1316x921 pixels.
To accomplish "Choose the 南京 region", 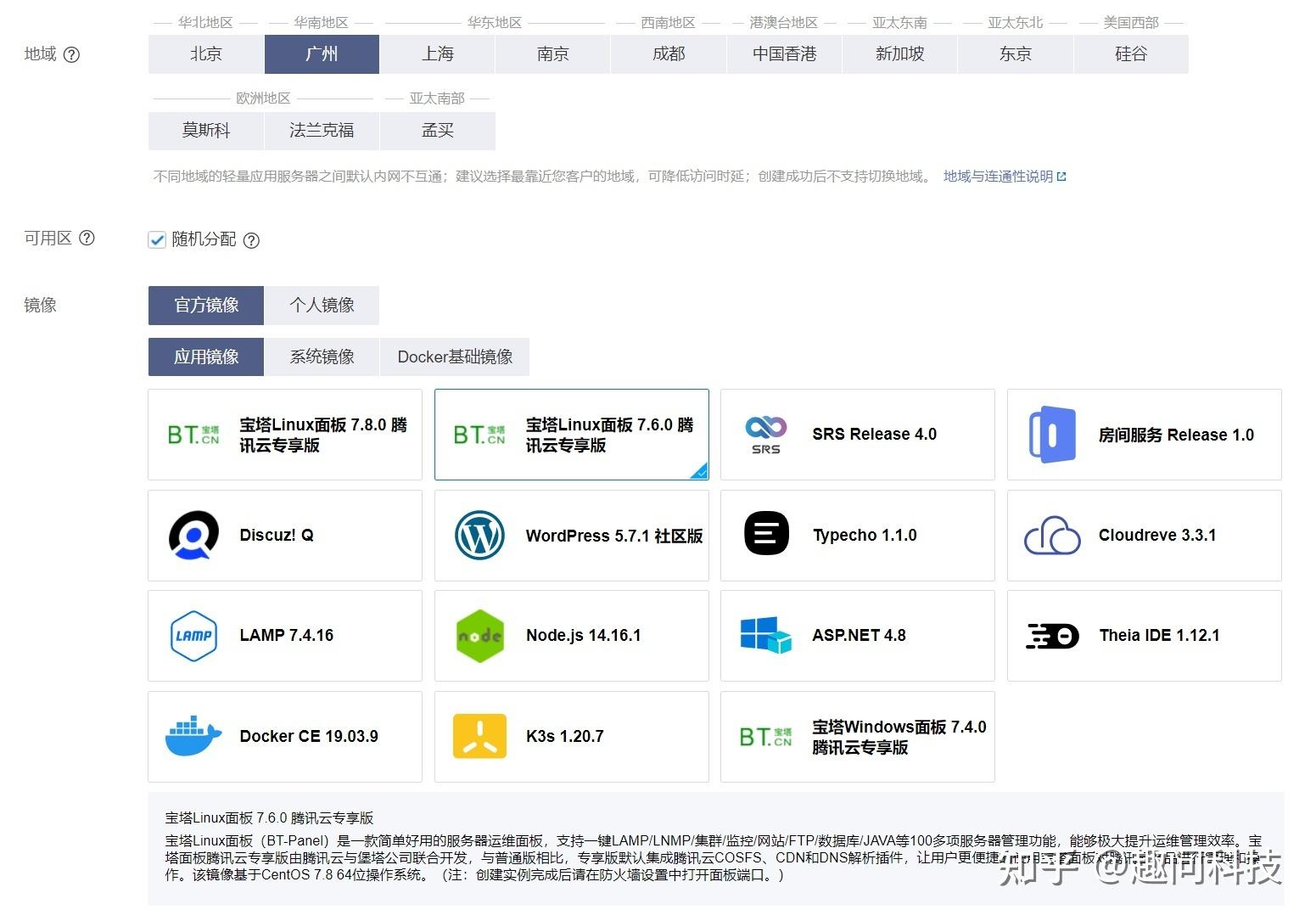I will (x=552, y=54).
